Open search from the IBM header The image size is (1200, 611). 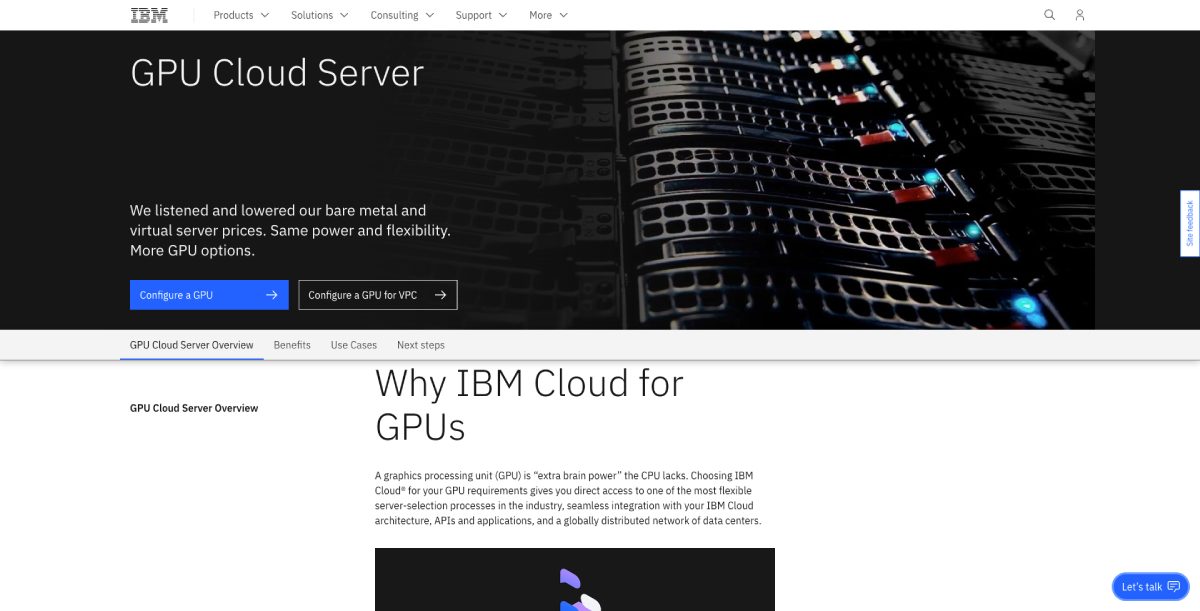1049,15
